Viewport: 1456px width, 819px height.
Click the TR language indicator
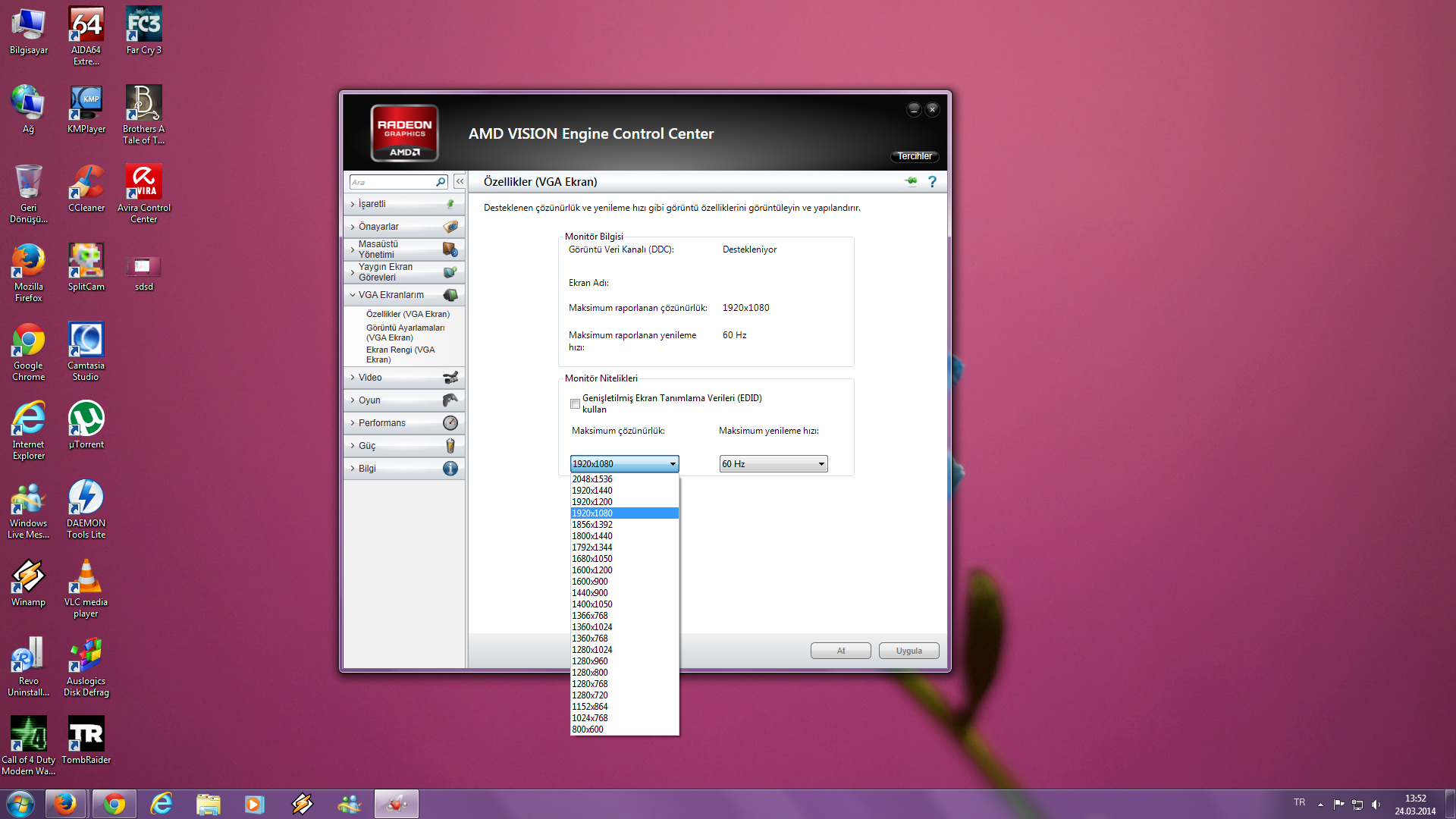coord(1300,802)
